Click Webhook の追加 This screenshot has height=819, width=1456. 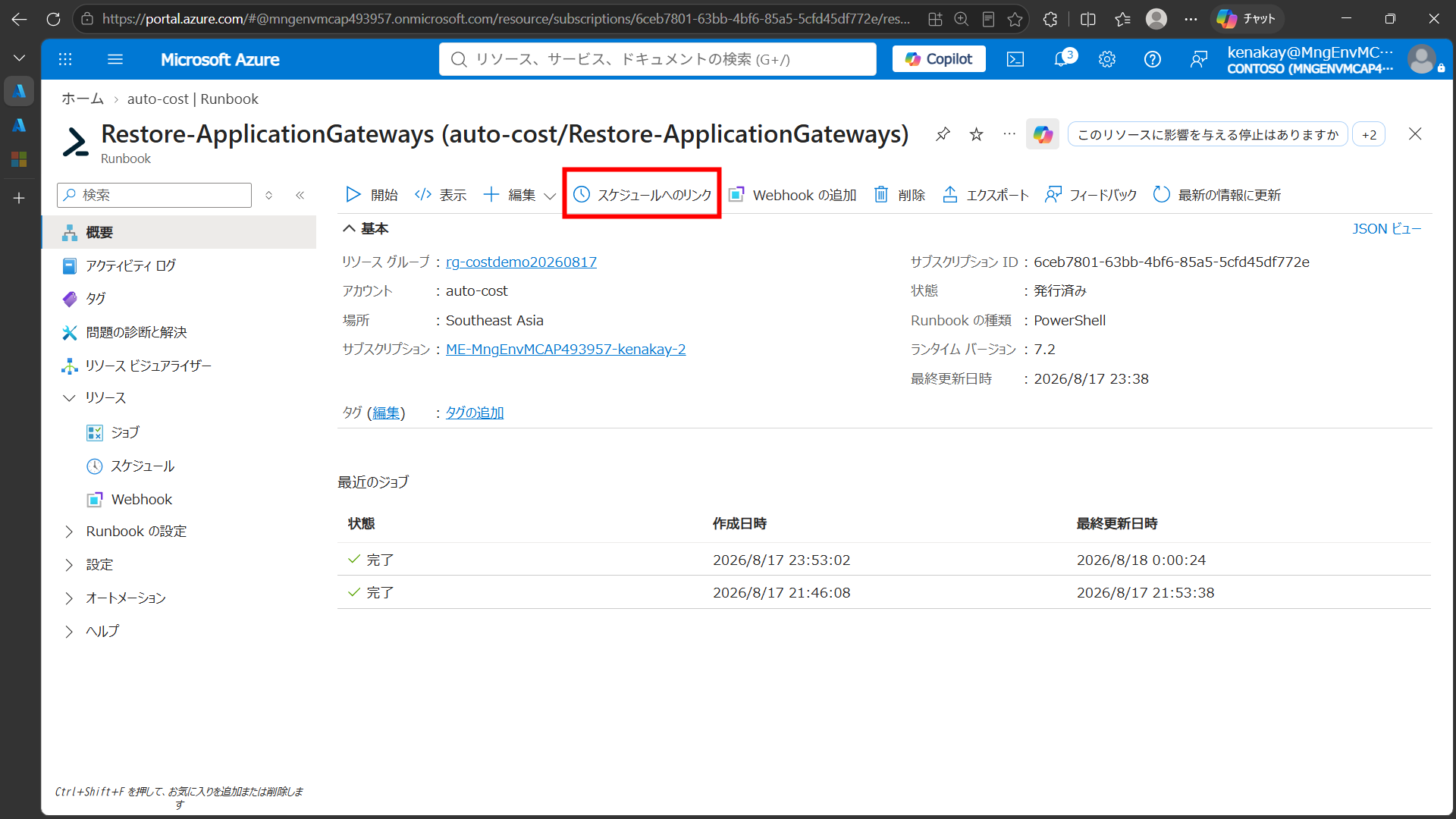tap(792, 195)
